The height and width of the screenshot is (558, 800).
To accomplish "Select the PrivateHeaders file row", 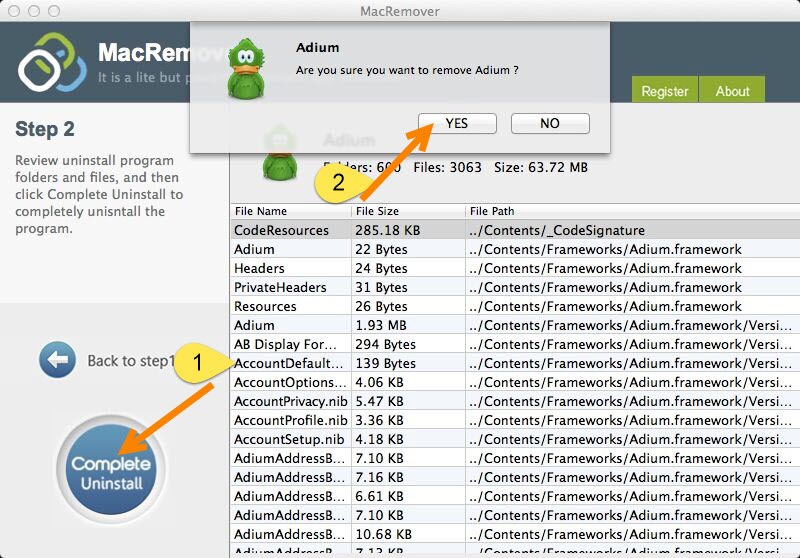I will click(x=515, y=287).
